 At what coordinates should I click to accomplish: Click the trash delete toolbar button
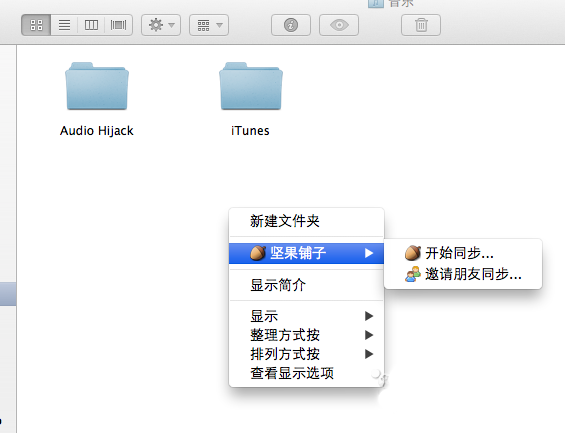(421, 25)
